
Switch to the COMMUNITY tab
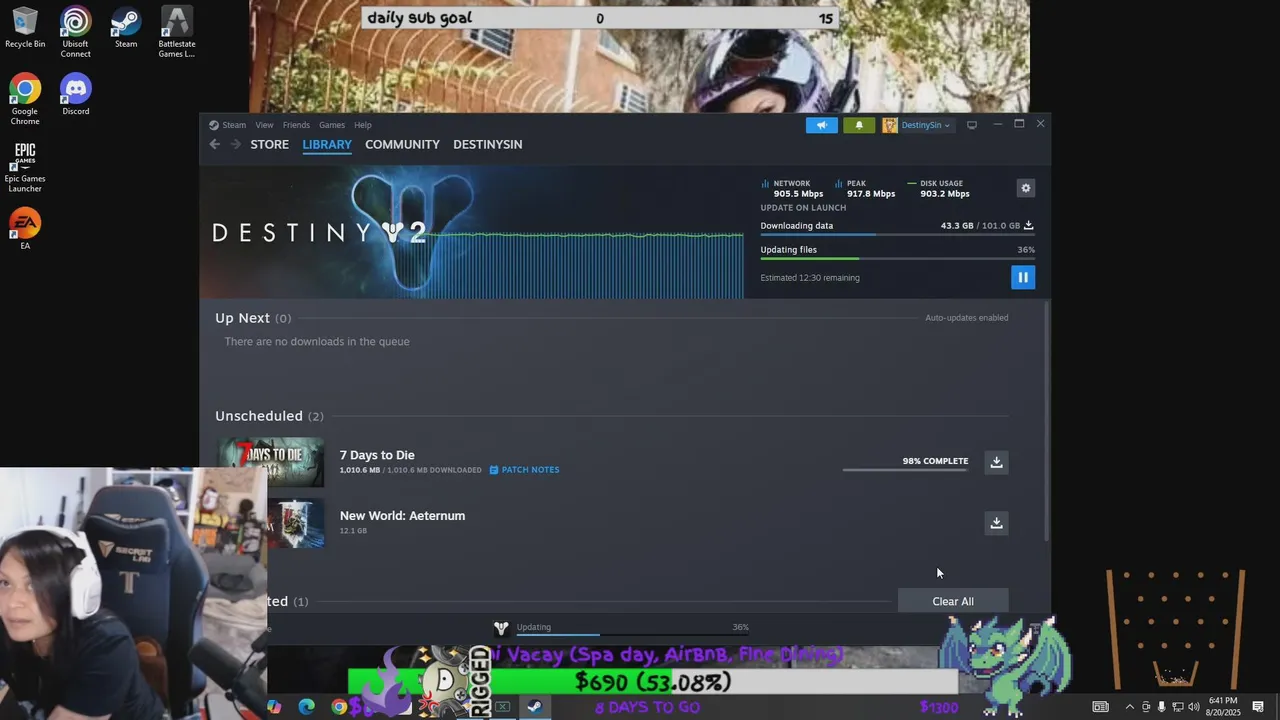click(x=402, y=144)
